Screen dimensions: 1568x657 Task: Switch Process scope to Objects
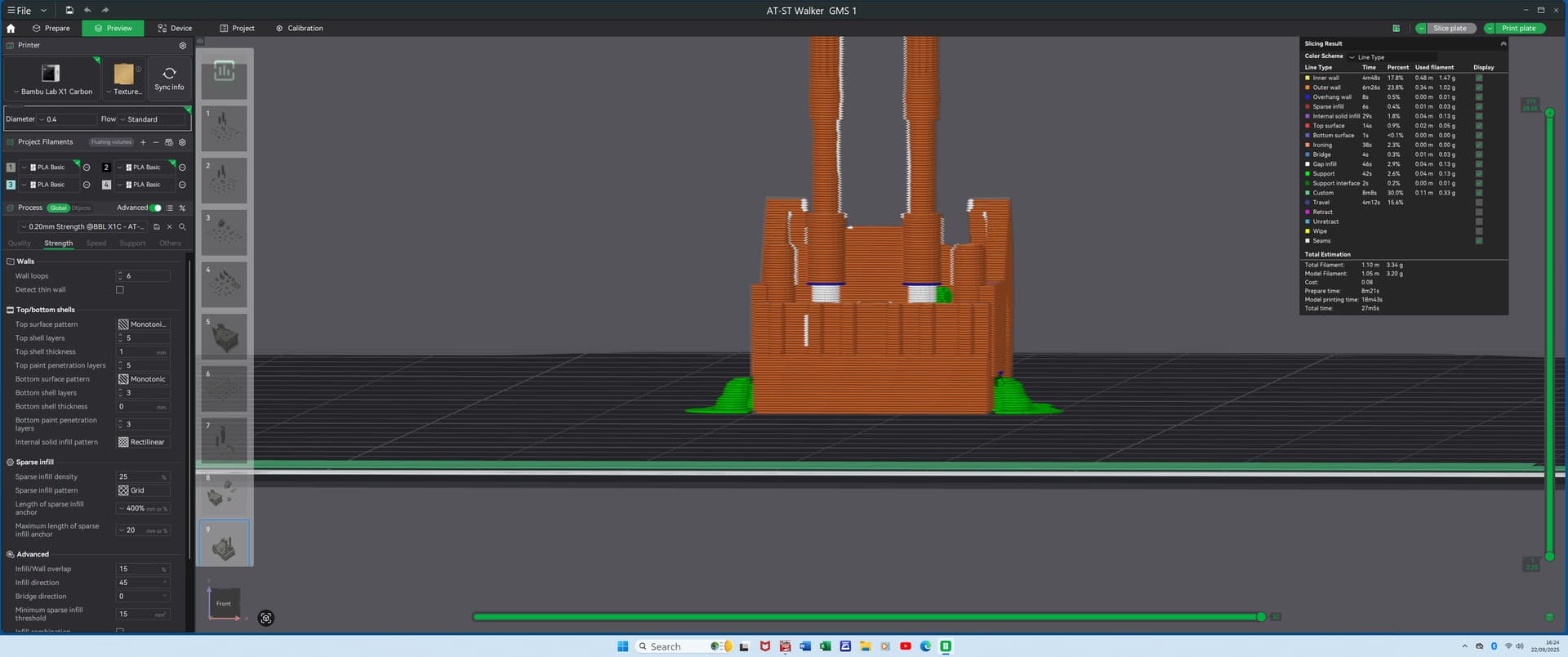(81, 208)
